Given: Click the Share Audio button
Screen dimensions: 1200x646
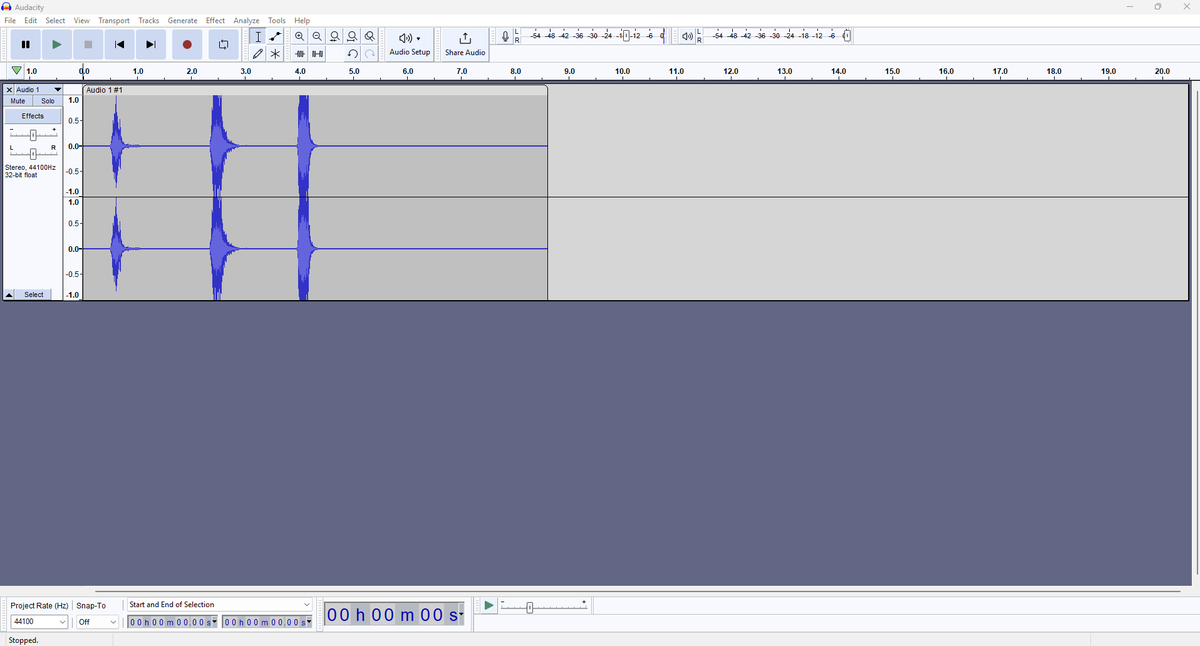Looking at the screenshot, I should coord(465,44).
